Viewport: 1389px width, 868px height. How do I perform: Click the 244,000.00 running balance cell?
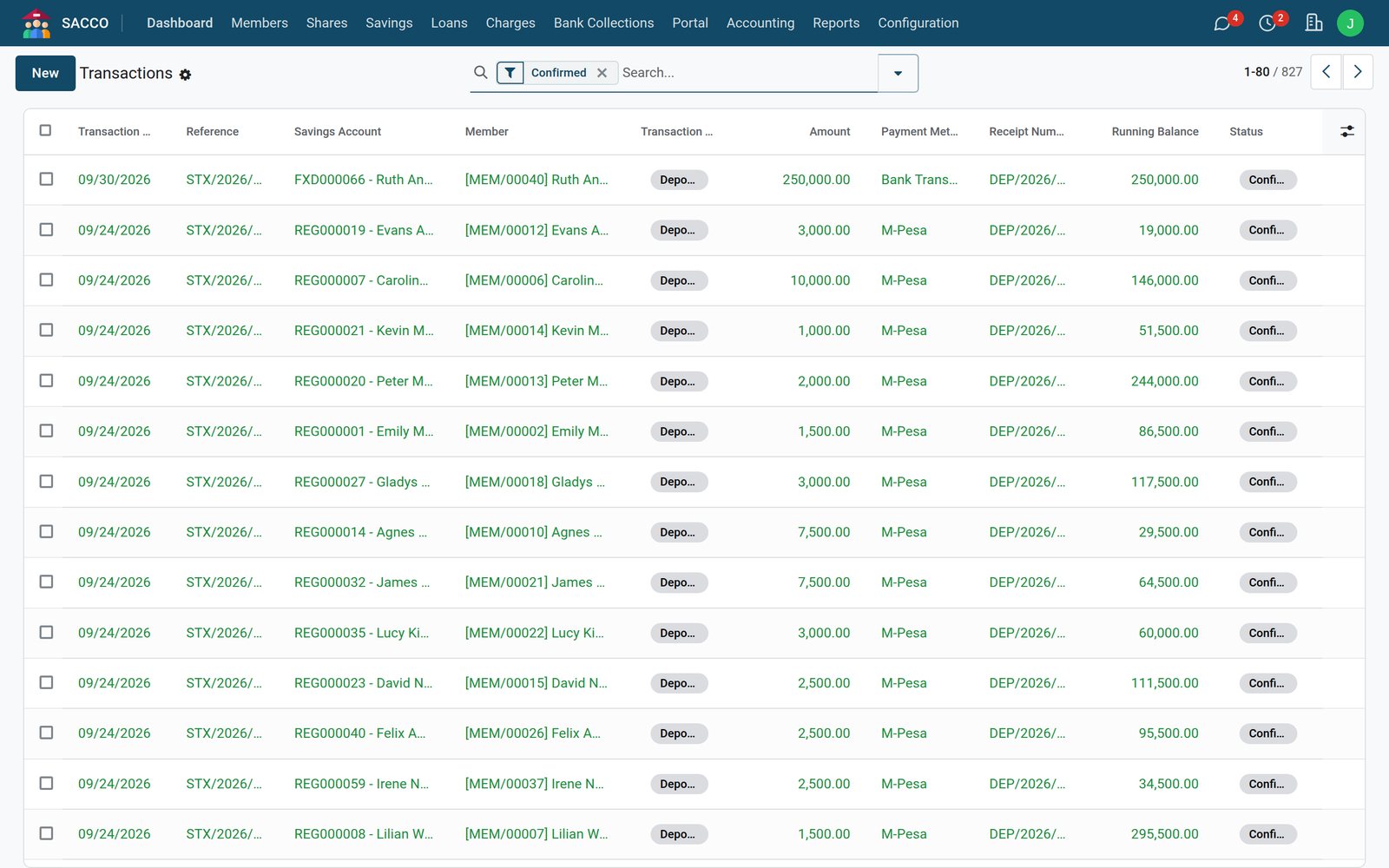1164,381
